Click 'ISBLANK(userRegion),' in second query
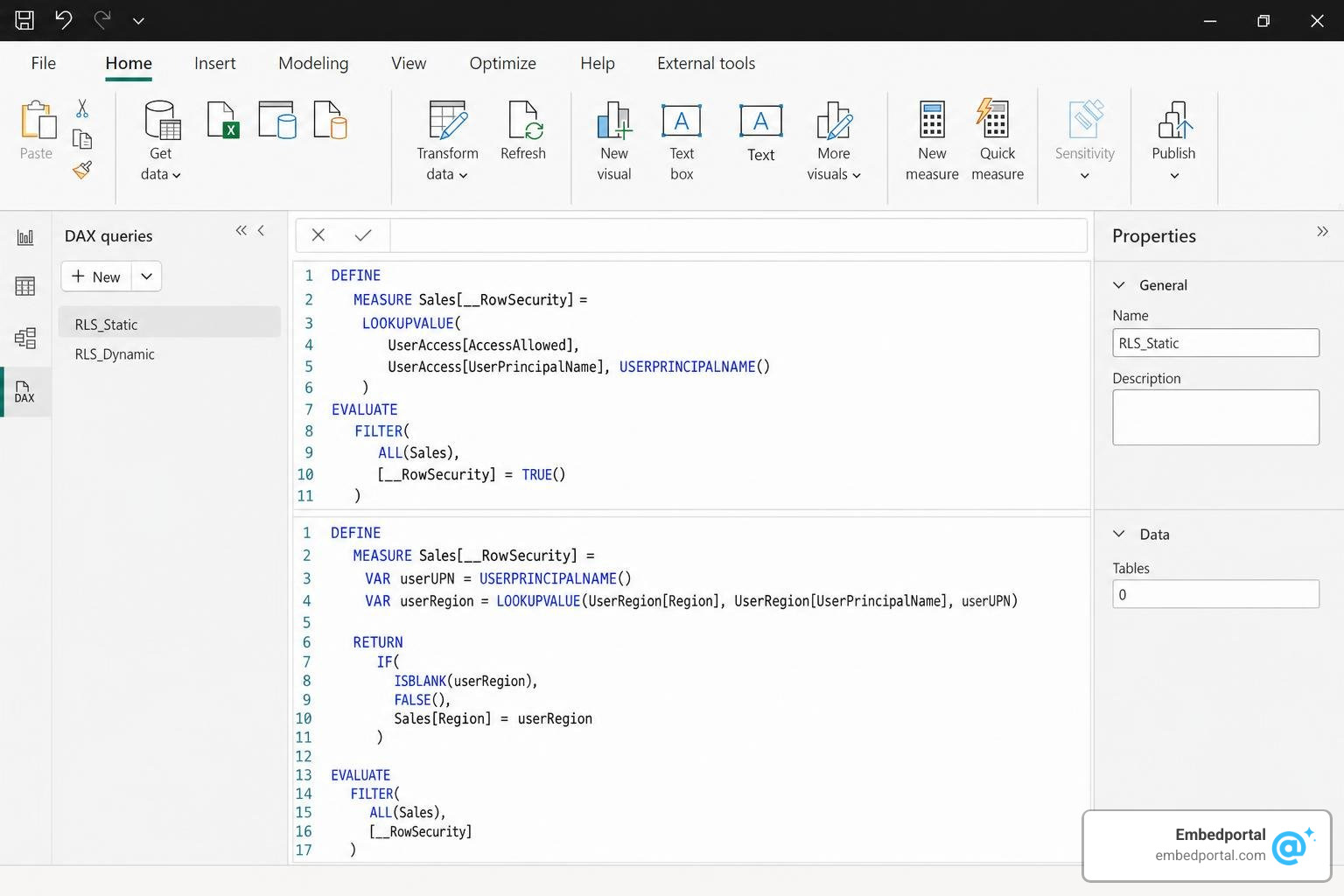Image resolution: width=1344 pixels, height=896 pixels. pyautogui.click(x=465, y=681)
